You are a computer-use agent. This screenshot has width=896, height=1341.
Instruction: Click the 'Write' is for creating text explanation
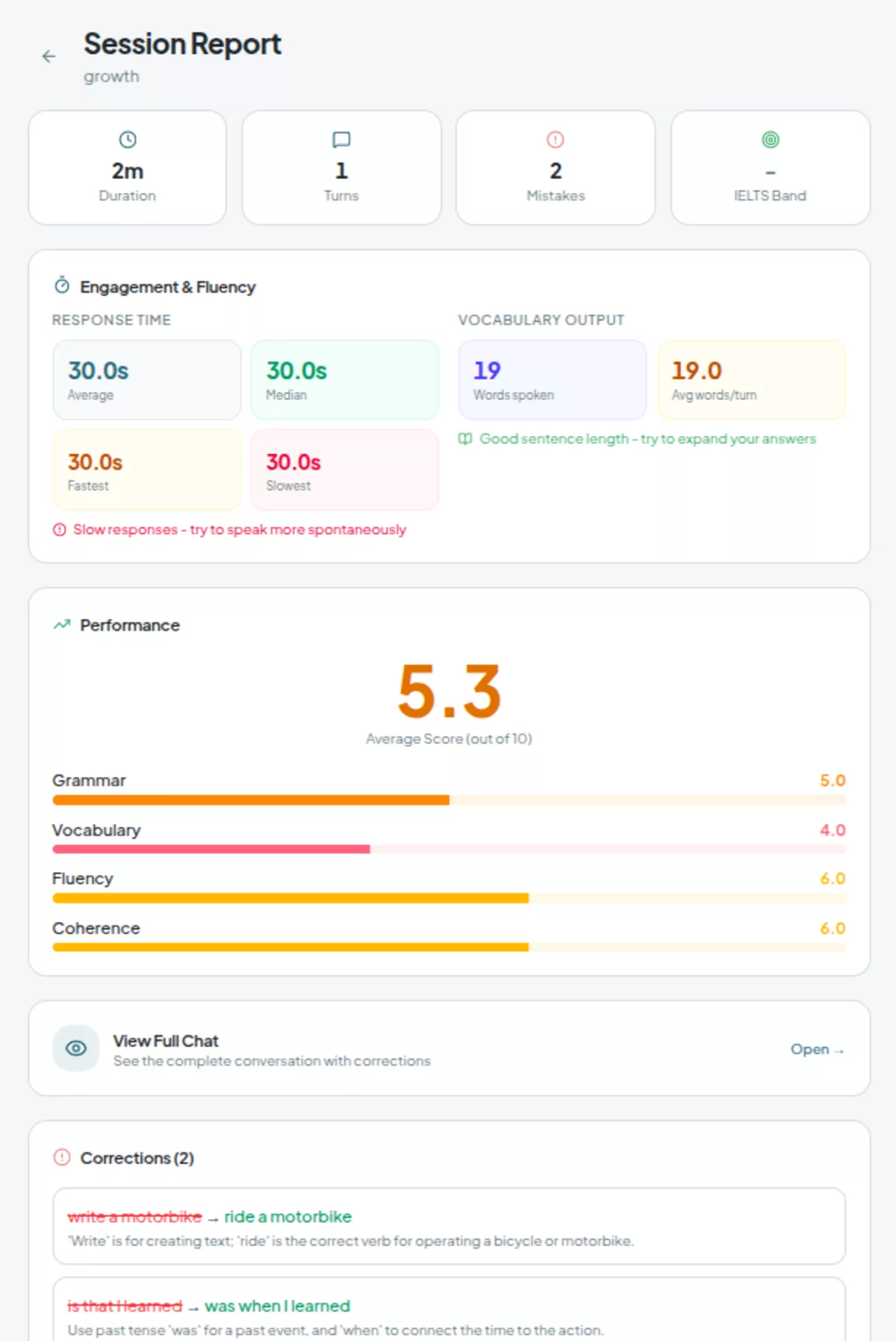coord(350,1241)
